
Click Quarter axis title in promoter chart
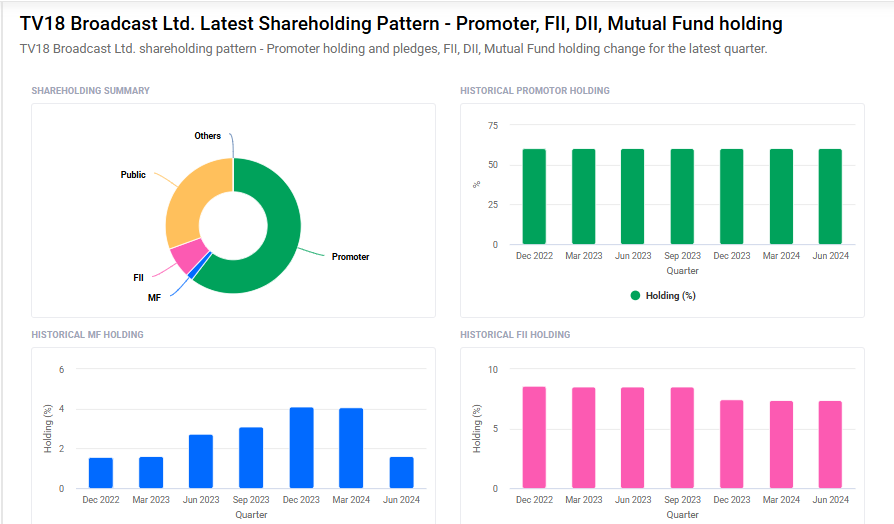(x=682, y=270)
